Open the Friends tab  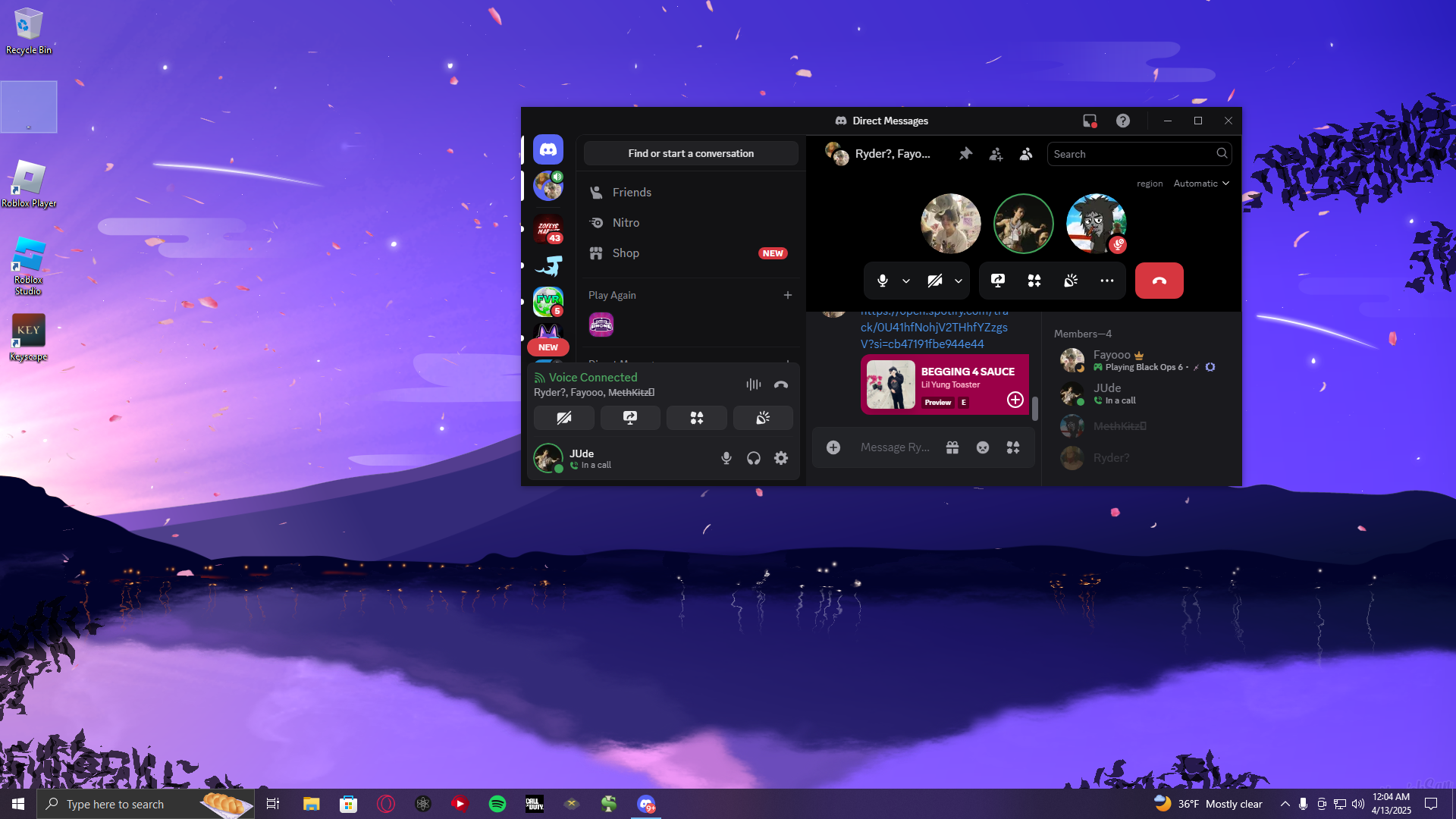[x=691, y=193]
